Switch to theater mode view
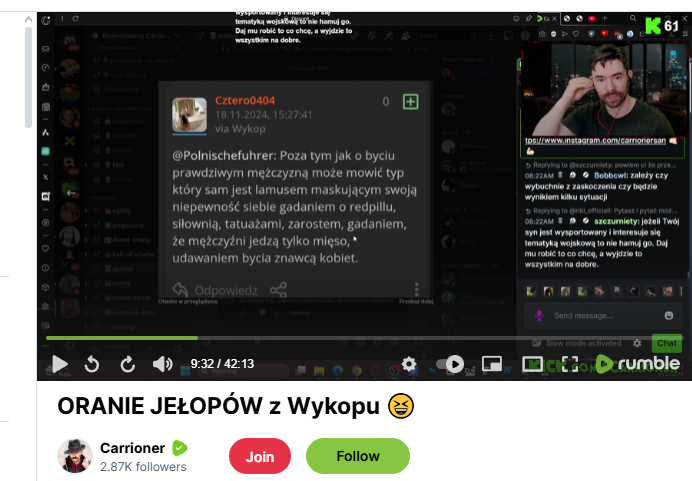The width and height of the screenshot is (692, 481). [531, 364]
